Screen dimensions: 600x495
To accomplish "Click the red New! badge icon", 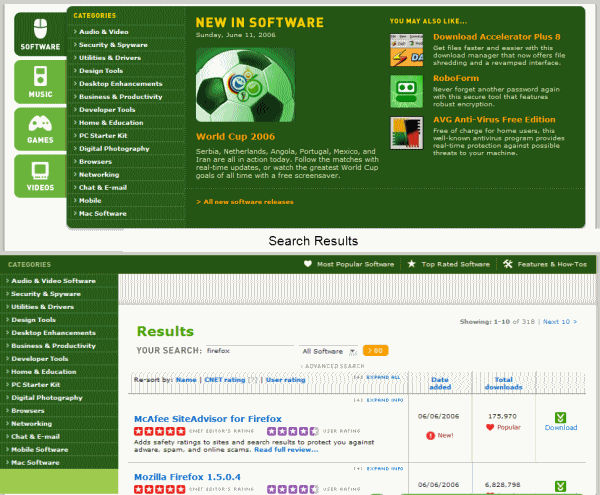I will coord(430,435).
